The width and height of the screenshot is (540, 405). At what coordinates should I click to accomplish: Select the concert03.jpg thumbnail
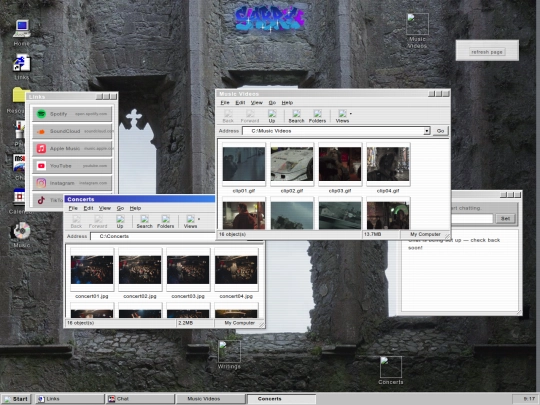click(188, 269)
